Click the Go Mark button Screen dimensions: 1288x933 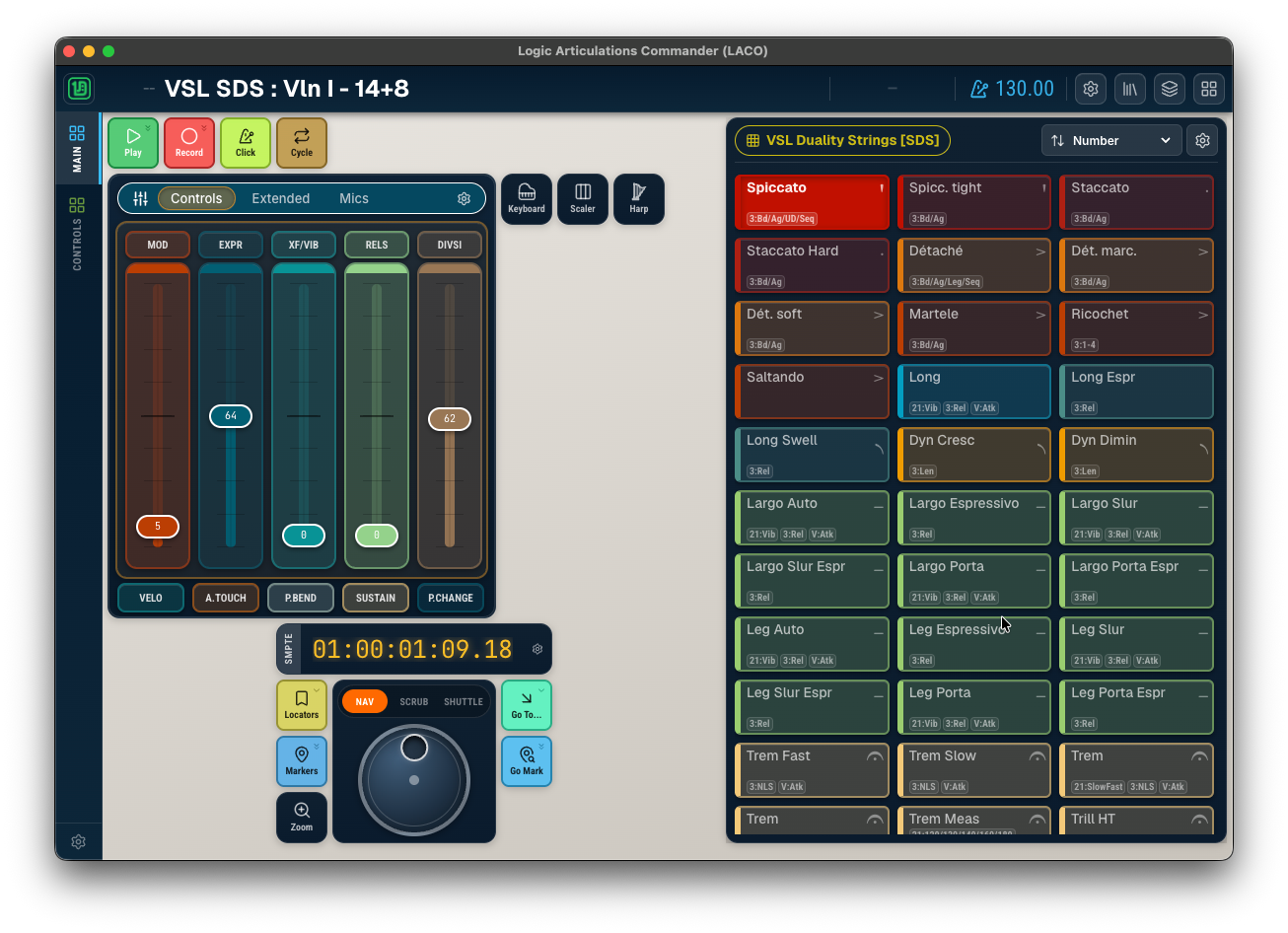click(527, 761)
